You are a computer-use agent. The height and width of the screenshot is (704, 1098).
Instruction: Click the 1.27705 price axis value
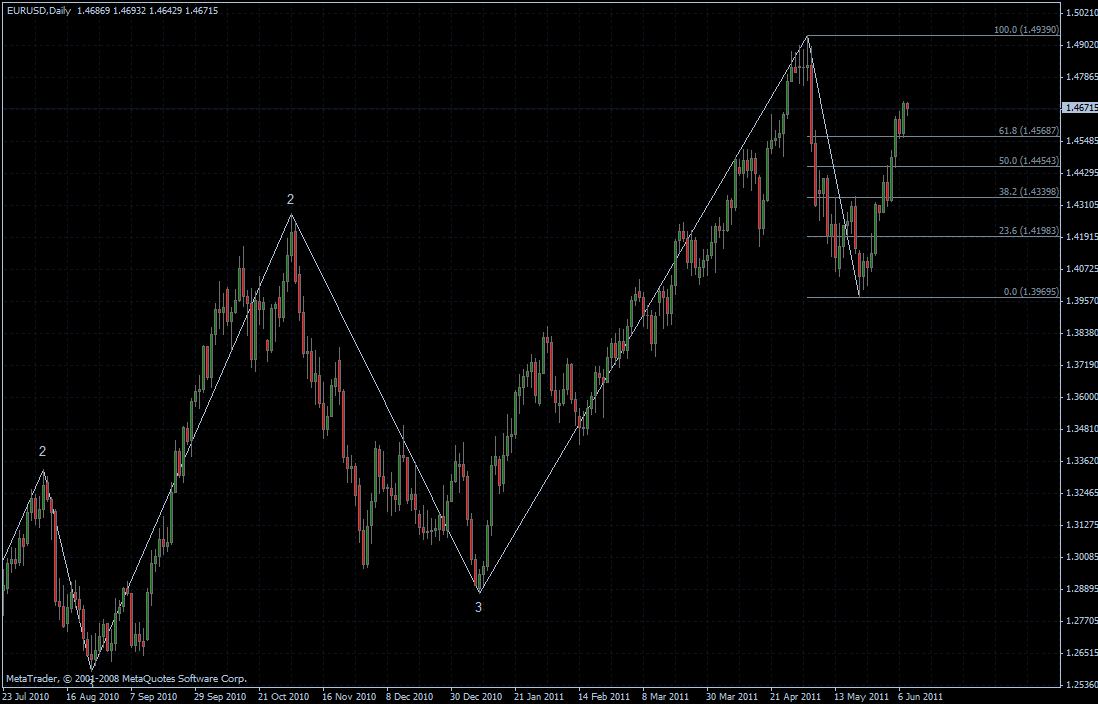coord(1081,621)
